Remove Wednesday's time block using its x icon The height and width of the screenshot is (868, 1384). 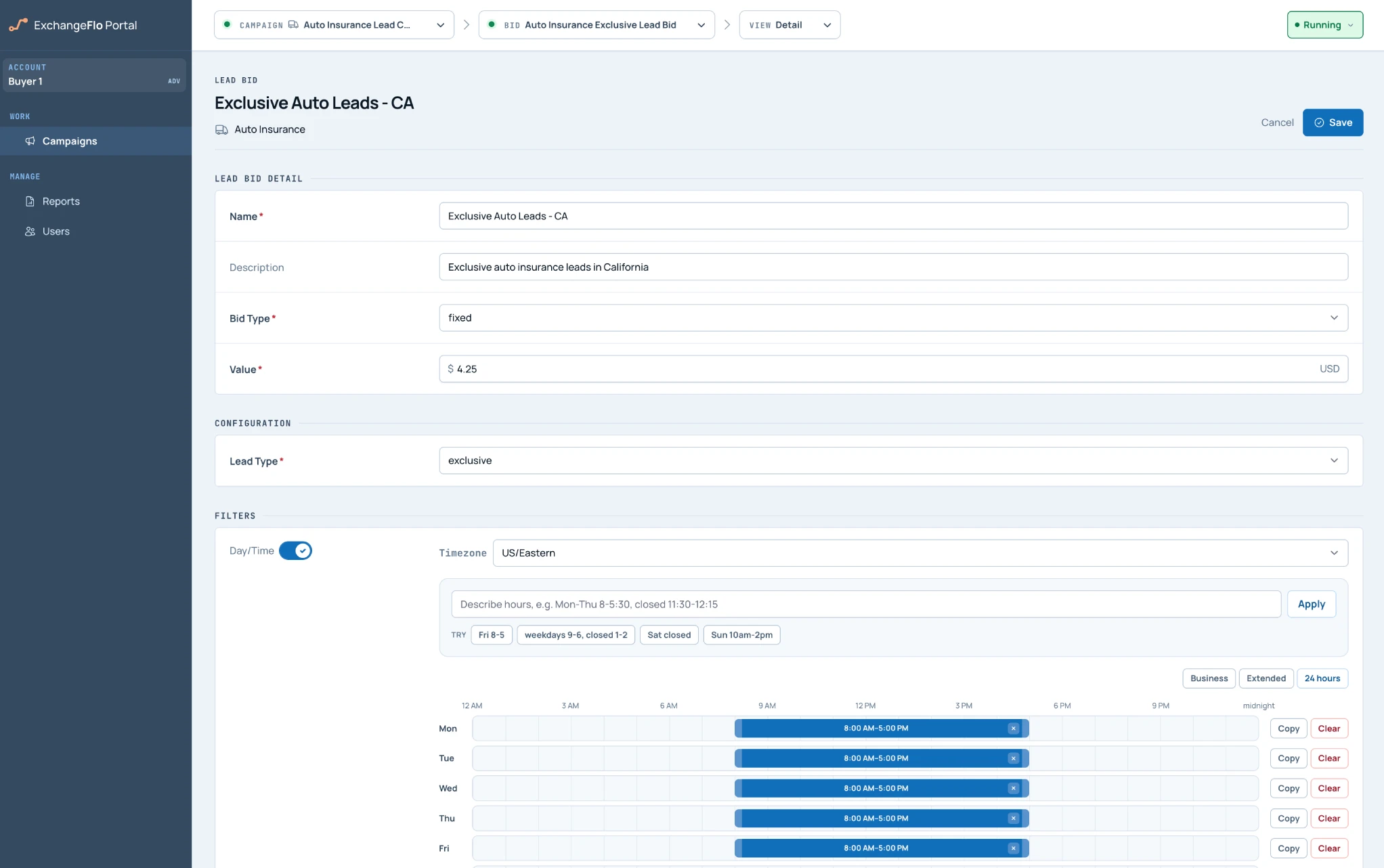pos(1013,788)
